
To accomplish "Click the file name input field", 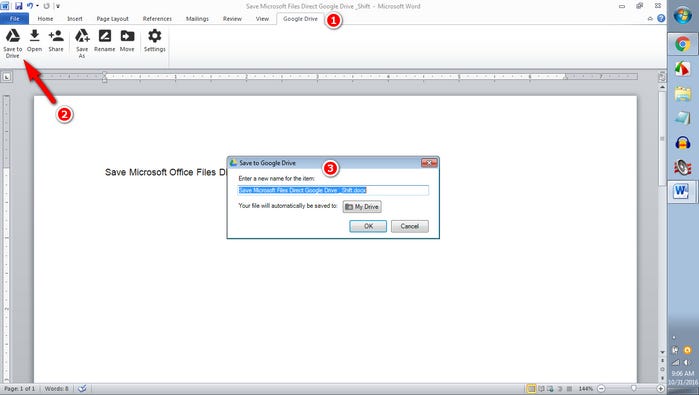I will [x=333, y=190].
